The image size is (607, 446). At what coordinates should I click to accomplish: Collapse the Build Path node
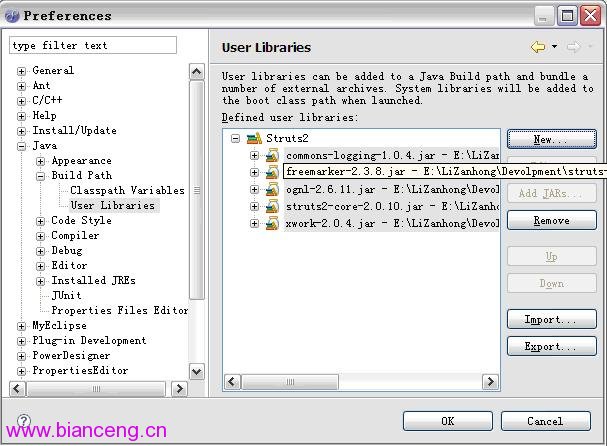pyautogui.click(x=40, y=176)
